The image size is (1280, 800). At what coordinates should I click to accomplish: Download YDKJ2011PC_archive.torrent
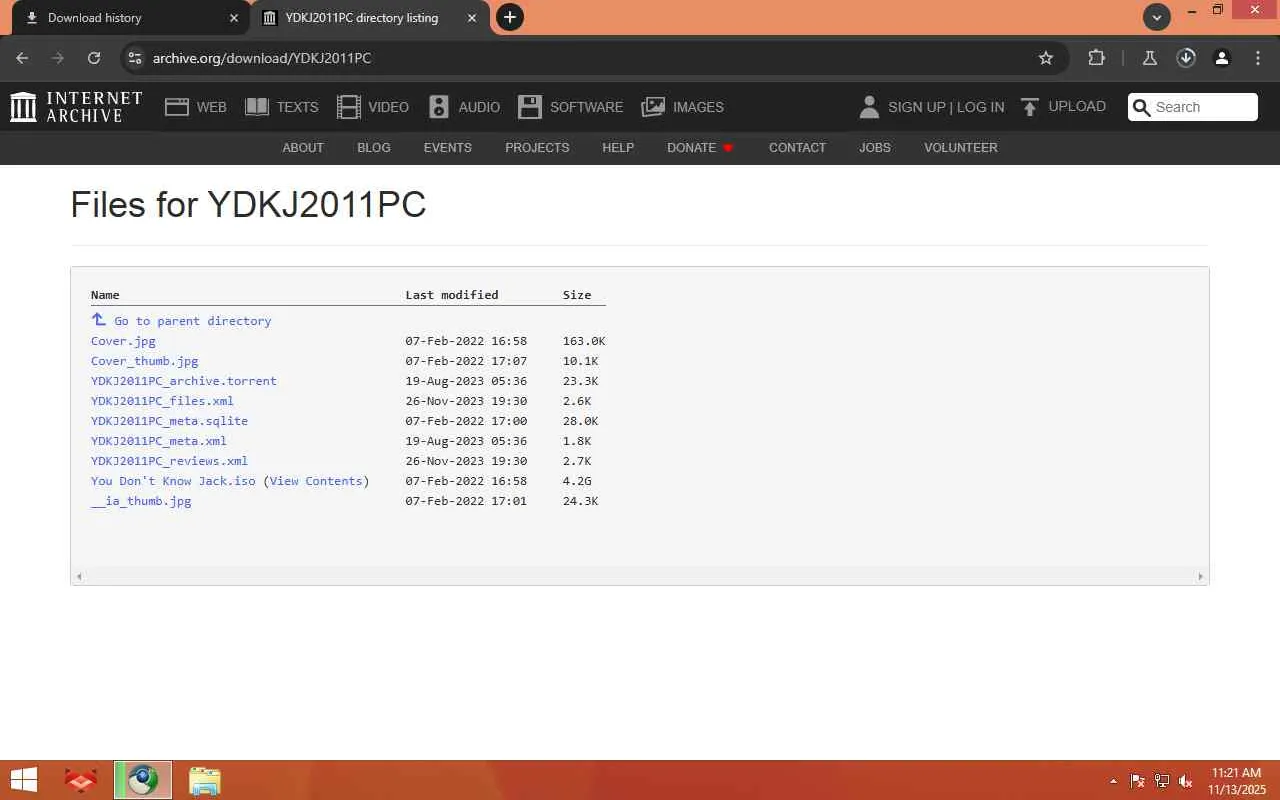pyautogui.click(x=184, y=381)
